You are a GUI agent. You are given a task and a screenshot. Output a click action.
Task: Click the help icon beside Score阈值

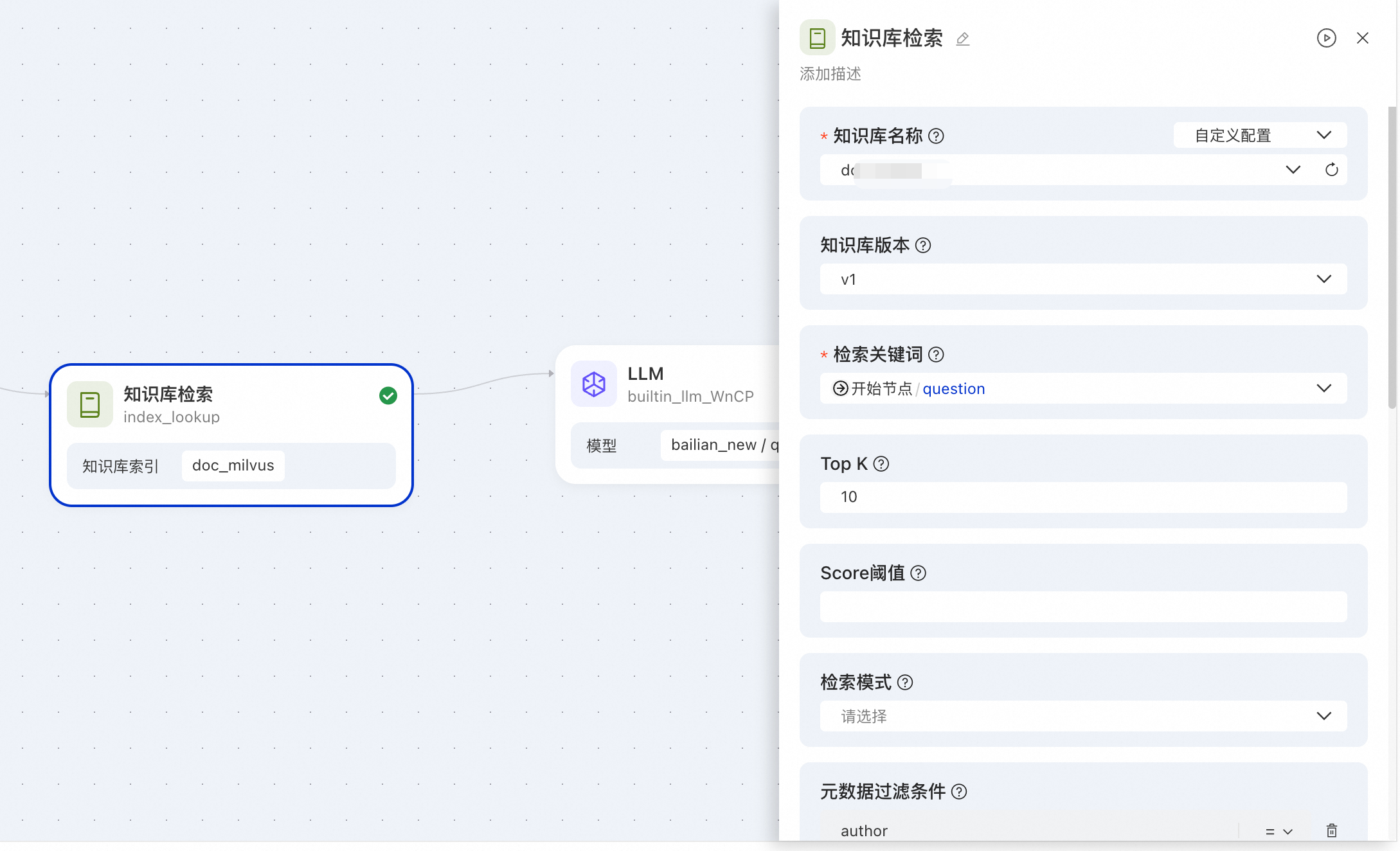coord(919,573)
